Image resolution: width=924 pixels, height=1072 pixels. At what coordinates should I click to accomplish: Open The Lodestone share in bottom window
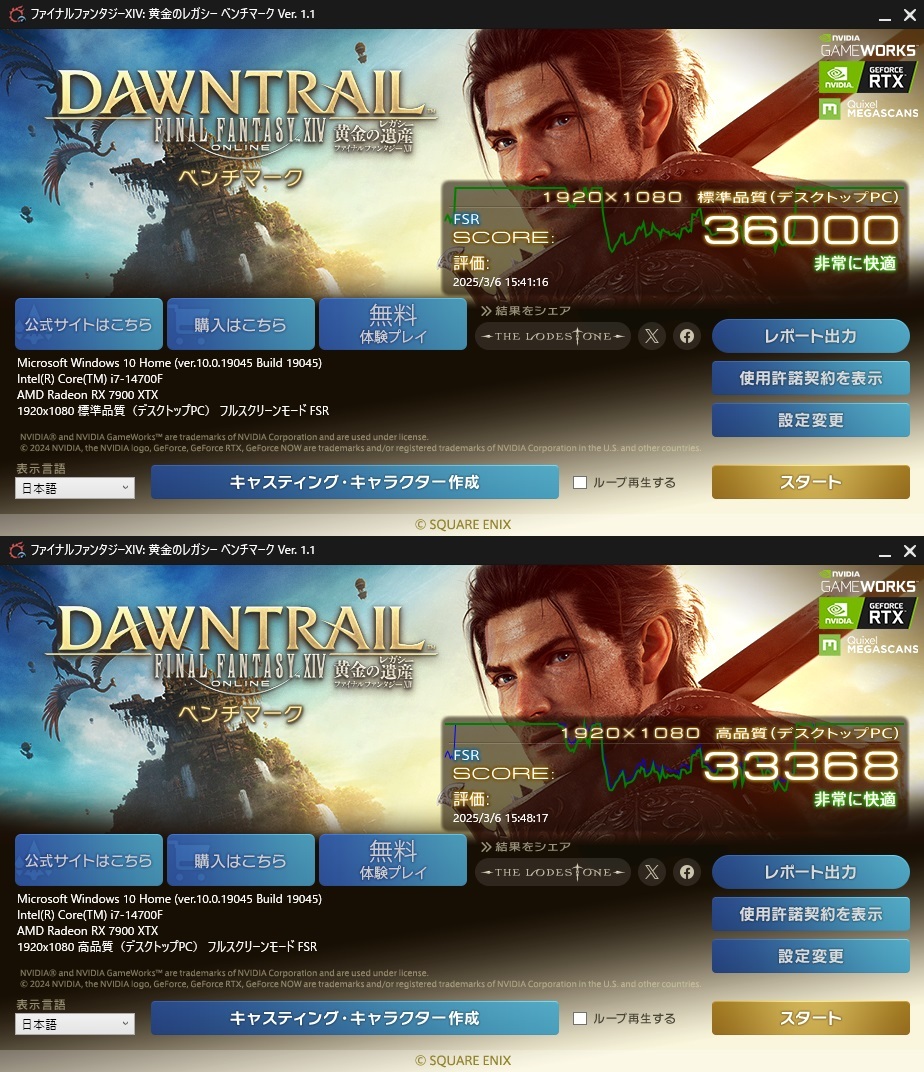[552, 872]
